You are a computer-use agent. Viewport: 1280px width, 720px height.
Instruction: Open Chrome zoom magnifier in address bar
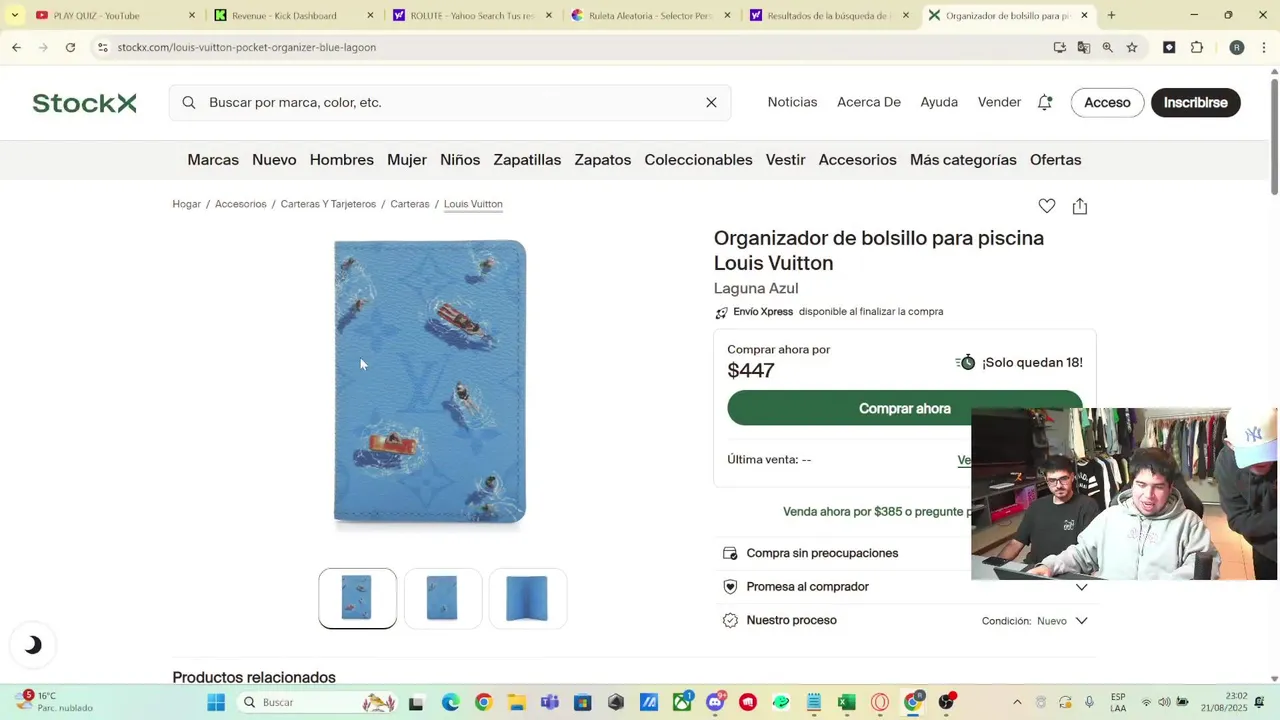click(1108, 47)
